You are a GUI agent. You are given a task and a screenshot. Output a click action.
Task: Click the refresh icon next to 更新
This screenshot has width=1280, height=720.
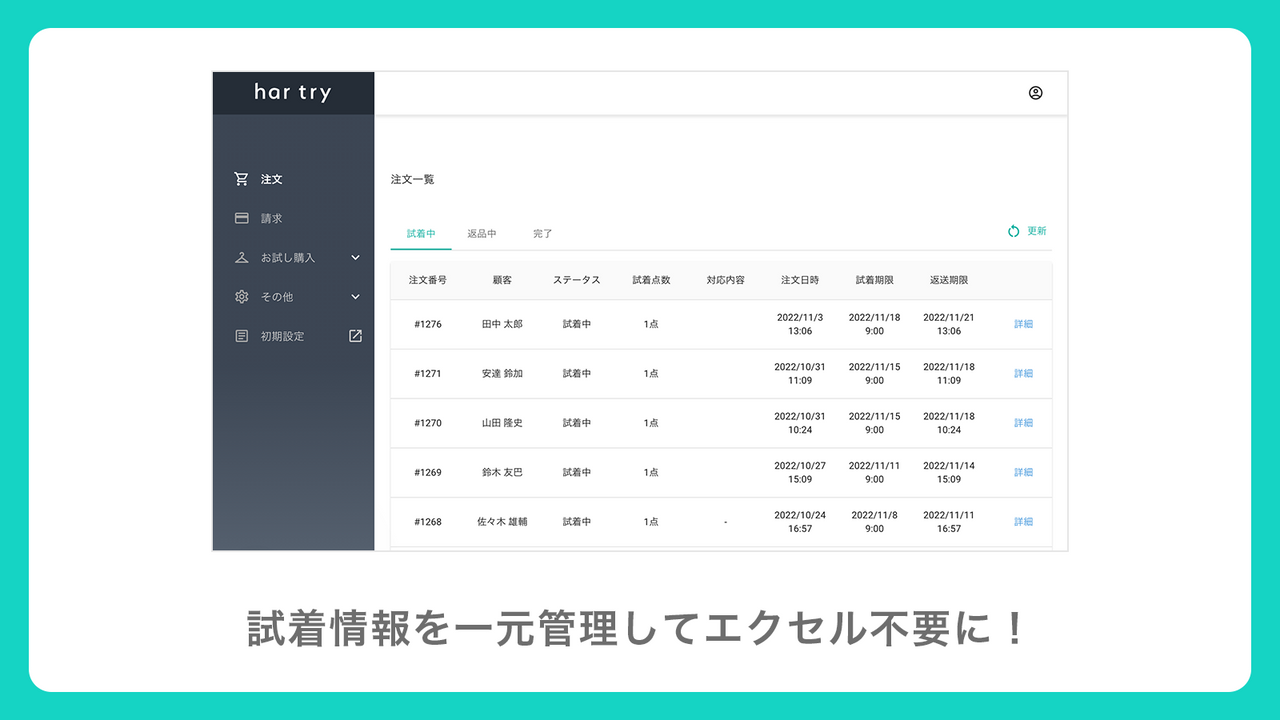(1012, 230)
